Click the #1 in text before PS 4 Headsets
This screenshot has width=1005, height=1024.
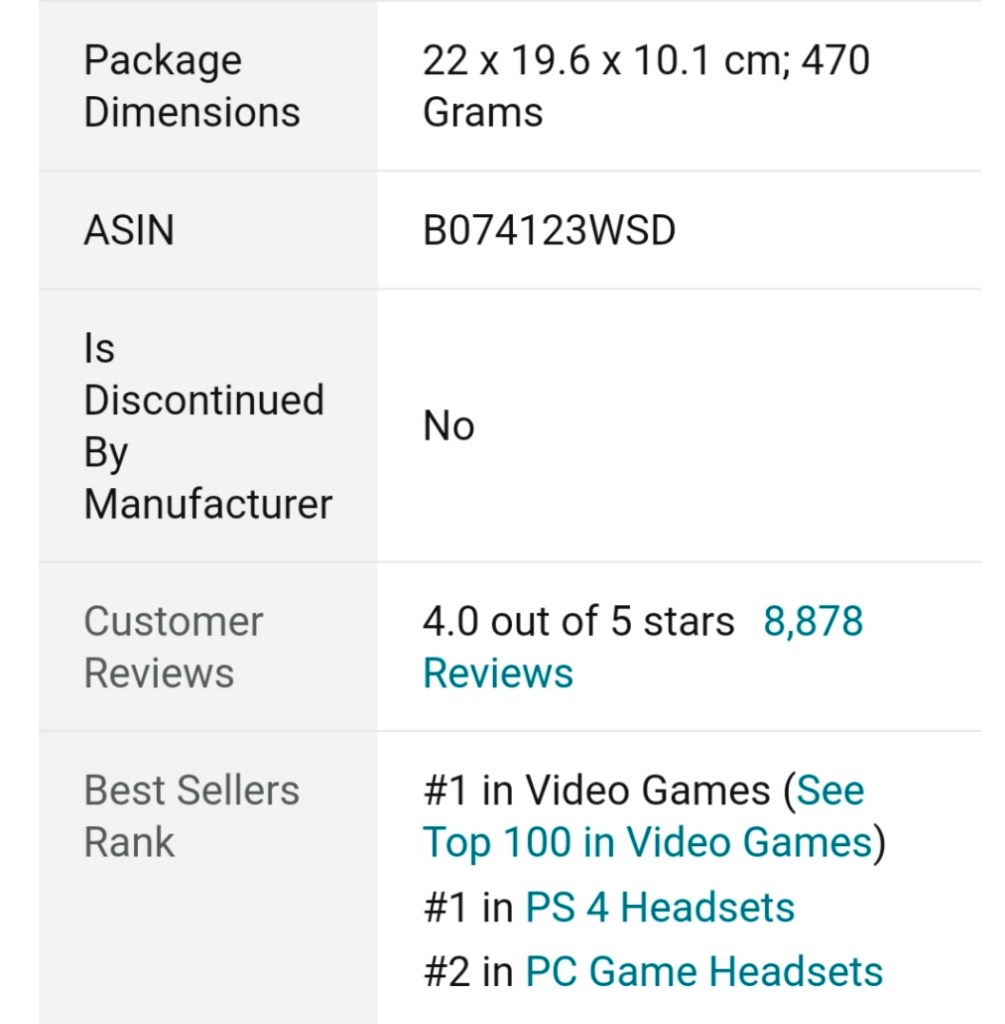[x=468, y=908]
